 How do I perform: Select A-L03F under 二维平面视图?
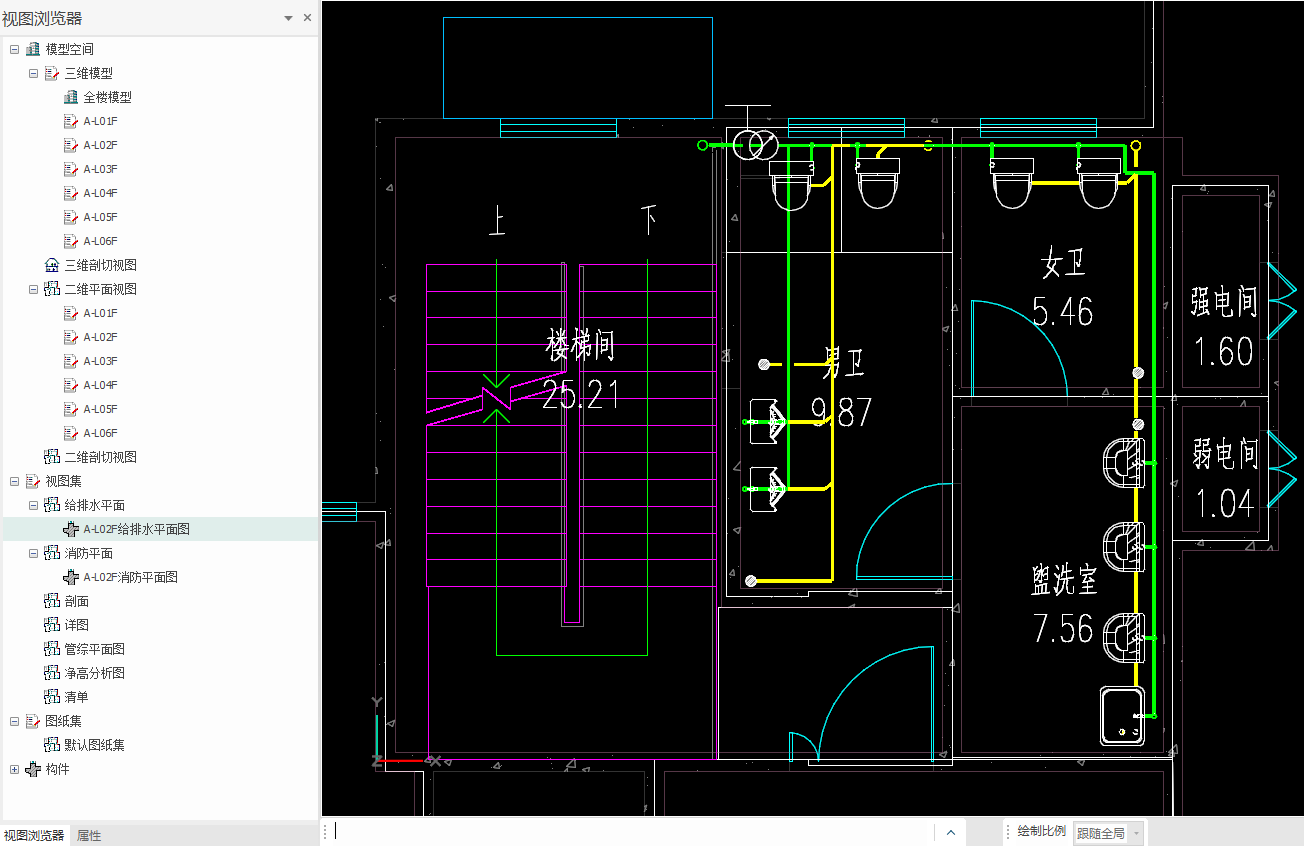tap(100, 361)
